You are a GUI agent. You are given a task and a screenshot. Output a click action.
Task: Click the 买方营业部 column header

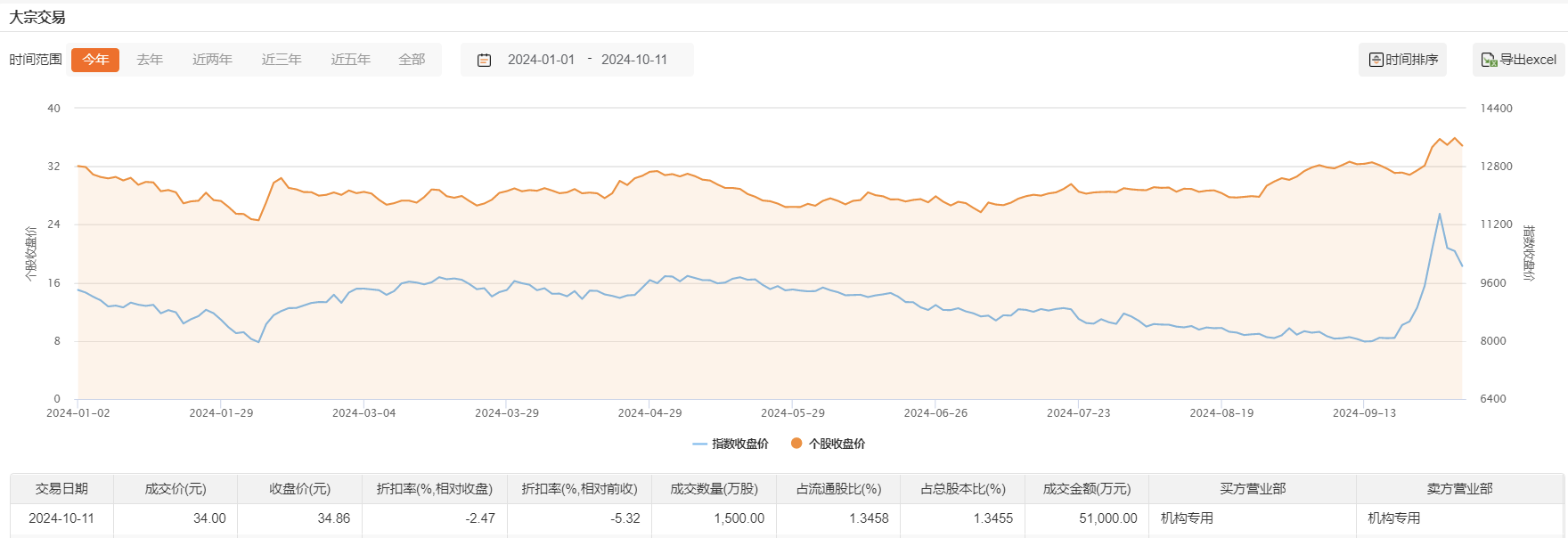pyautogui.click(x=1253, y=489)
